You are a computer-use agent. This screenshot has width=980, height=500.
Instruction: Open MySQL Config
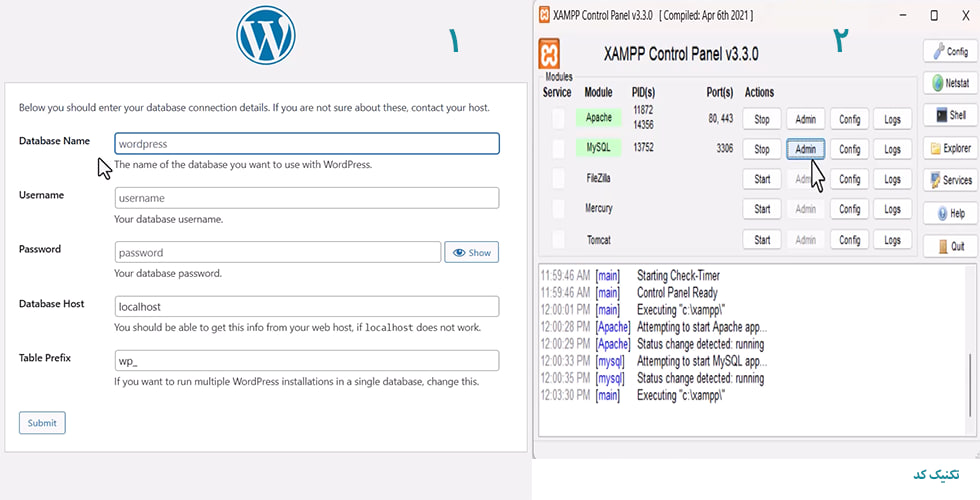(849, 149)
